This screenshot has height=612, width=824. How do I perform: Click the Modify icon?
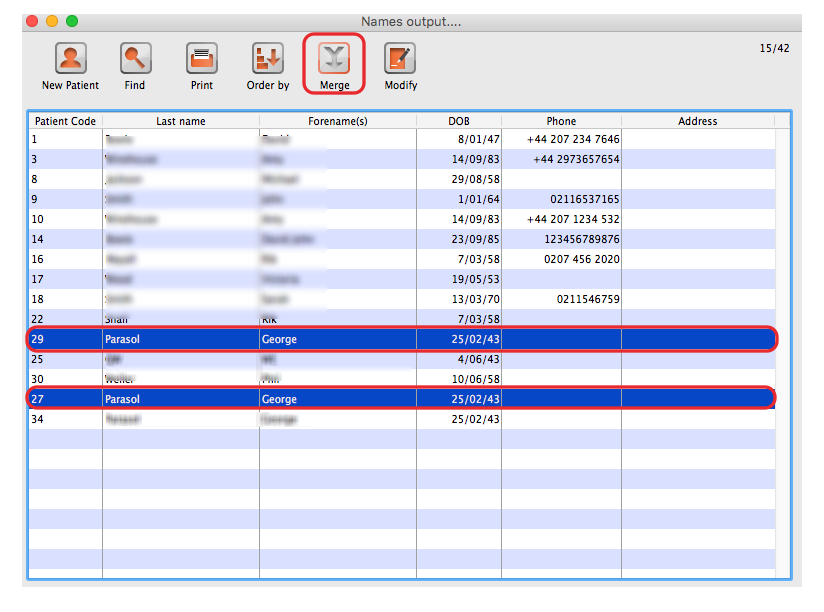pos(400,59)
